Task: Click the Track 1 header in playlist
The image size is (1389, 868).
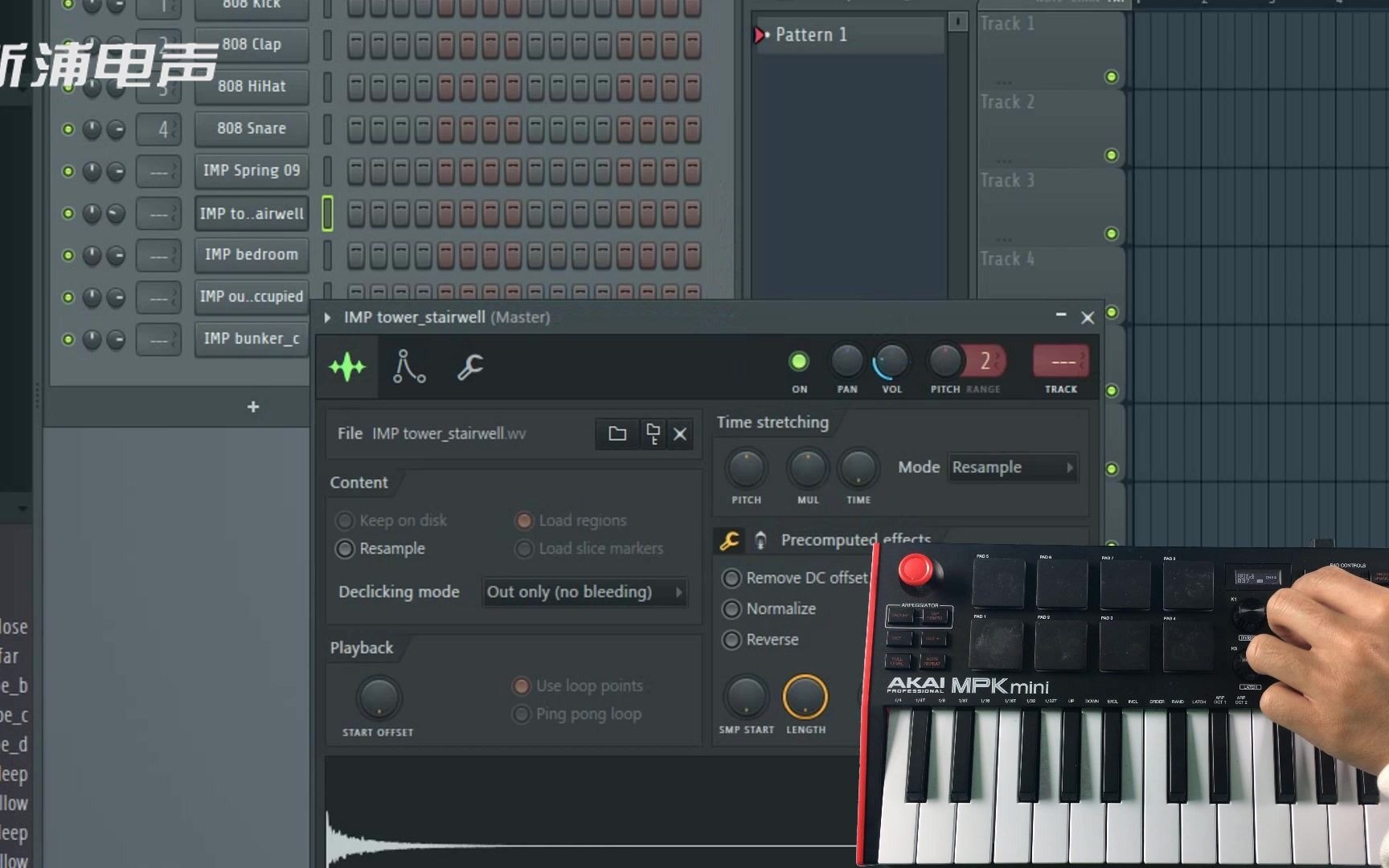Action: coord(1050,50)
